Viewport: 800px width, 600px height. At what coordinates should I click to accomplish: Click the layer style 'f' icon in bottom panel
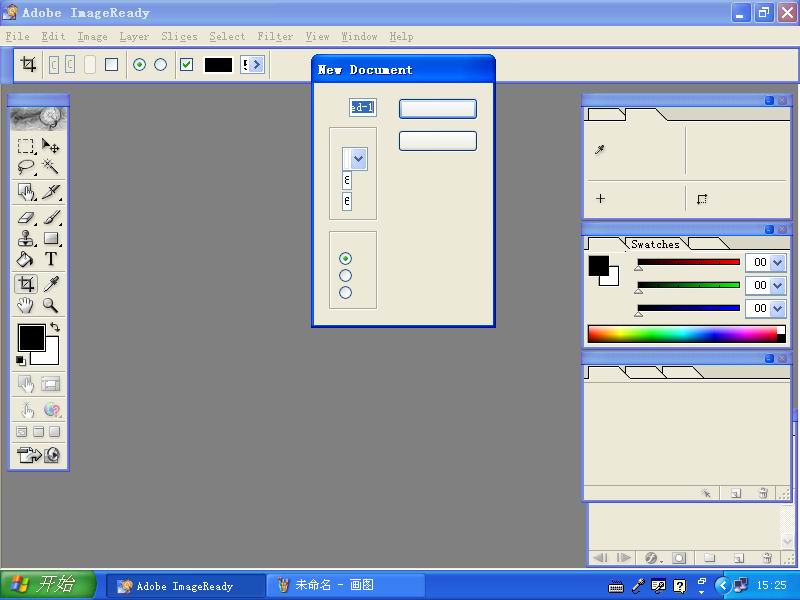tap(651, 558)
